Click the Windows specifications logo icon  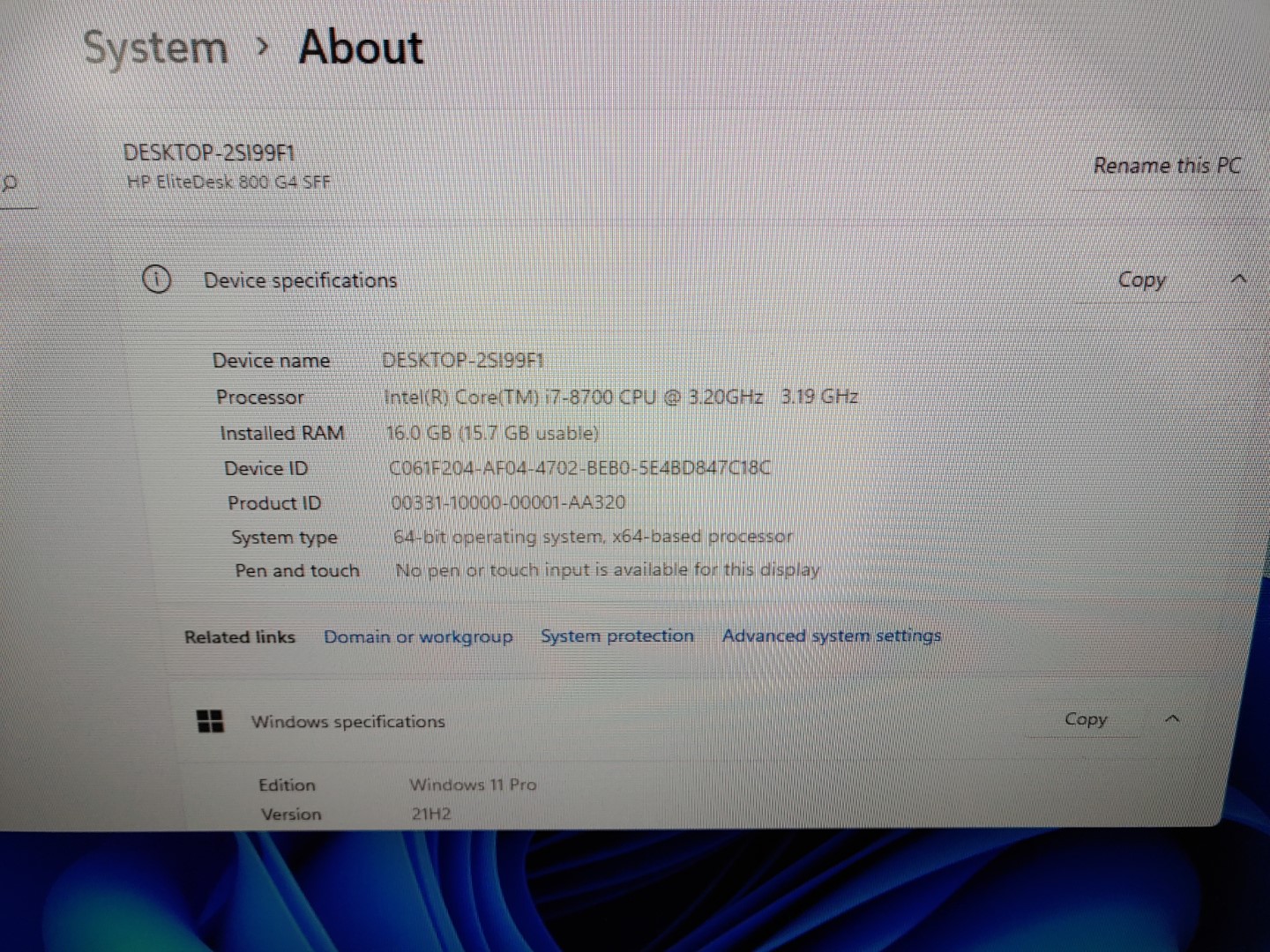coord(210,722)
